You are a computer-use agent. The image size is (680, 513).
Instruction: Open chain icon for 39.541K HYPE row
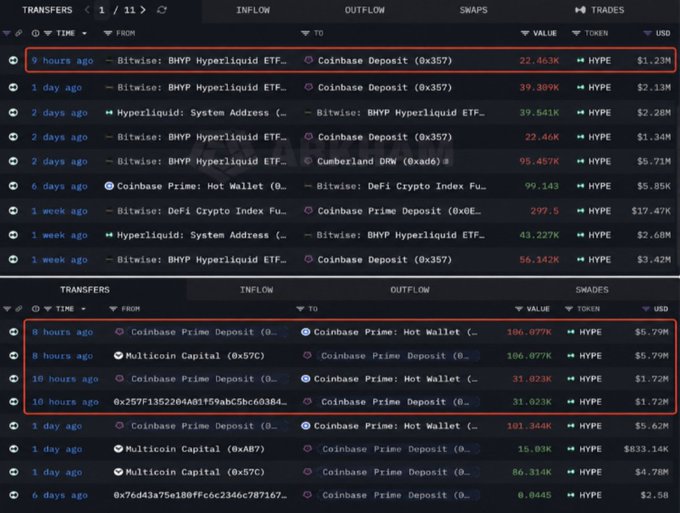13,112
